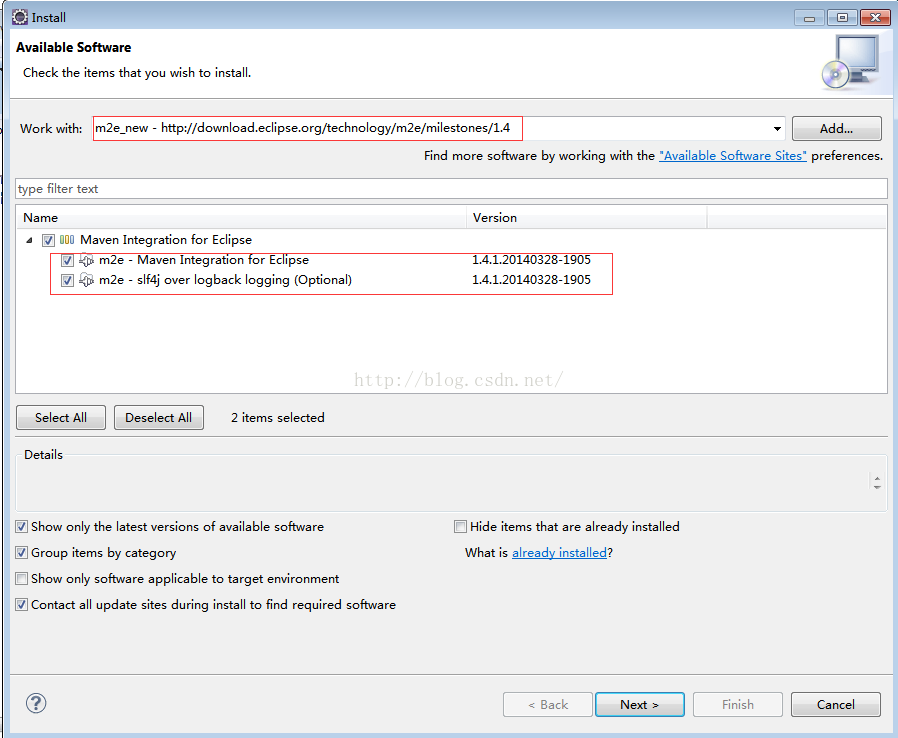Viewport: 898px width, 738px height.
Task: Uncheck m2e - Maven Integration for Eclipse item
Action: click(68, 261)
